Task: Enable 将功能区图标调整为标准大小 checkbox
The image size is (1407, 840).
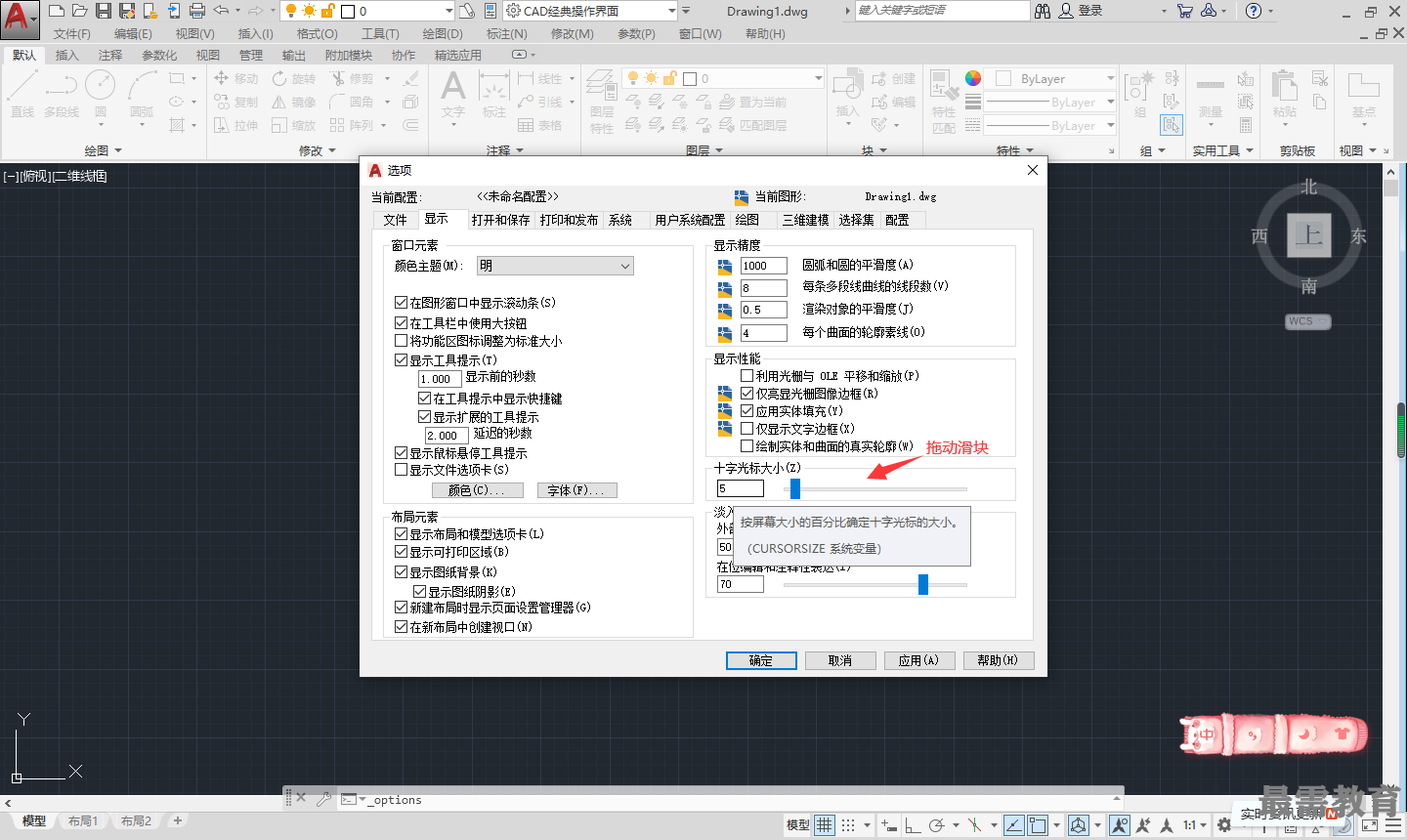Action: (401, 341)
